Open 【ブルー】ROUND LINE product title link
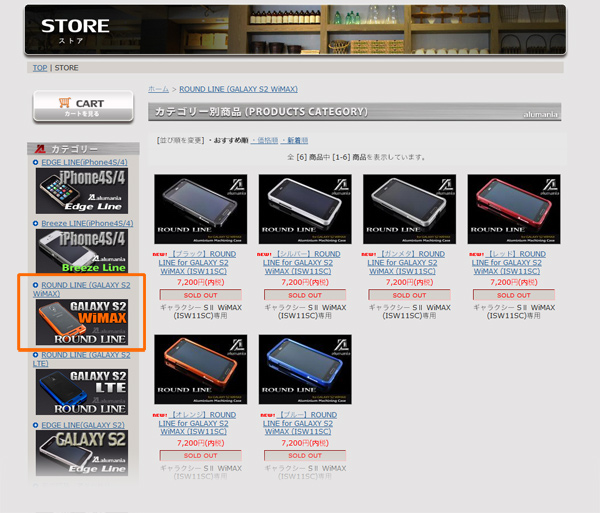The width and height of the screenshot is (600, 513). click(300, 423)
